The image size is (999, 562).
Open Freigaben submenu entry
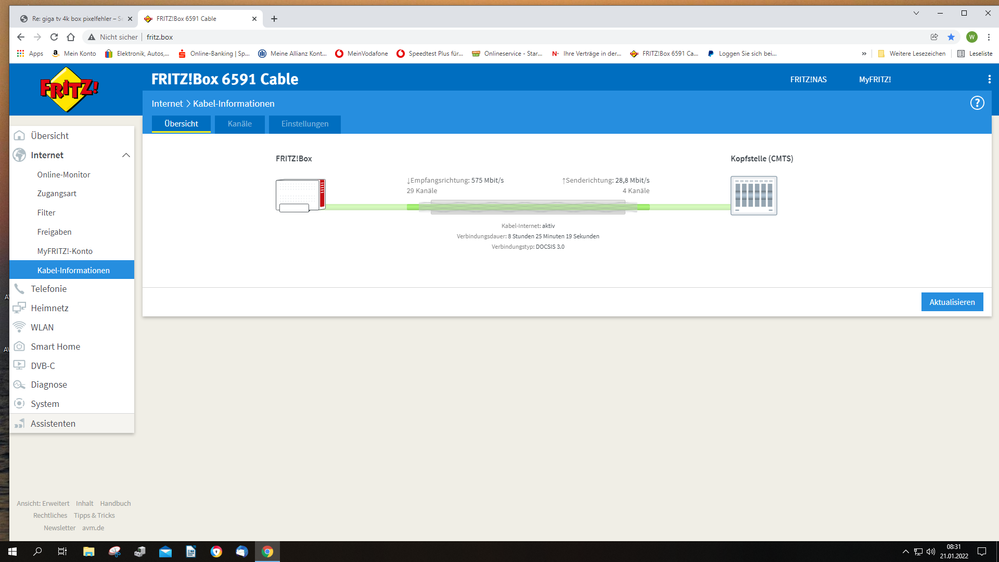pyautogui.click(x=54, y=232)
